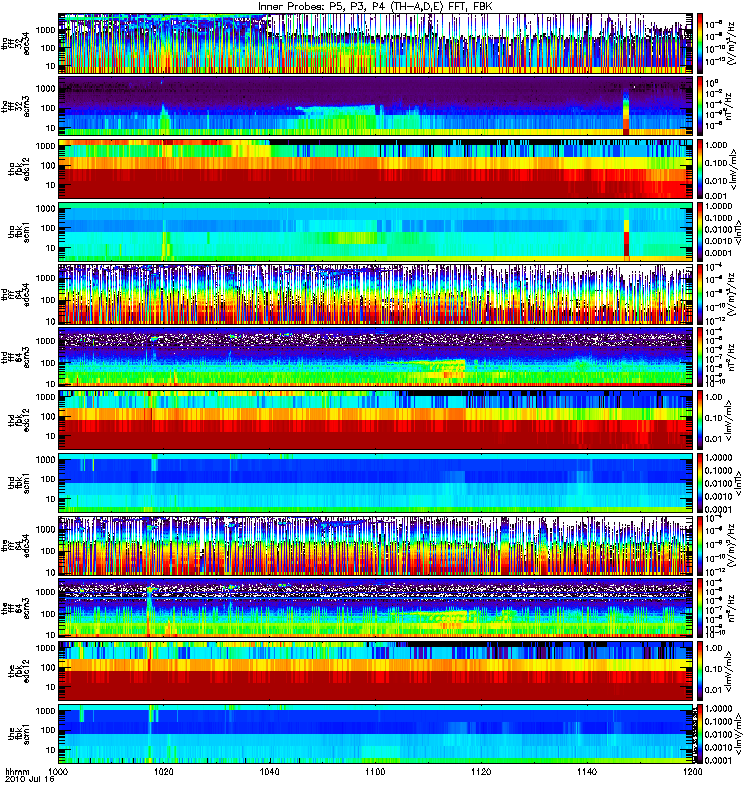Click the 'the fff 64 scm3' y-axis label

[x=15, y=608]
